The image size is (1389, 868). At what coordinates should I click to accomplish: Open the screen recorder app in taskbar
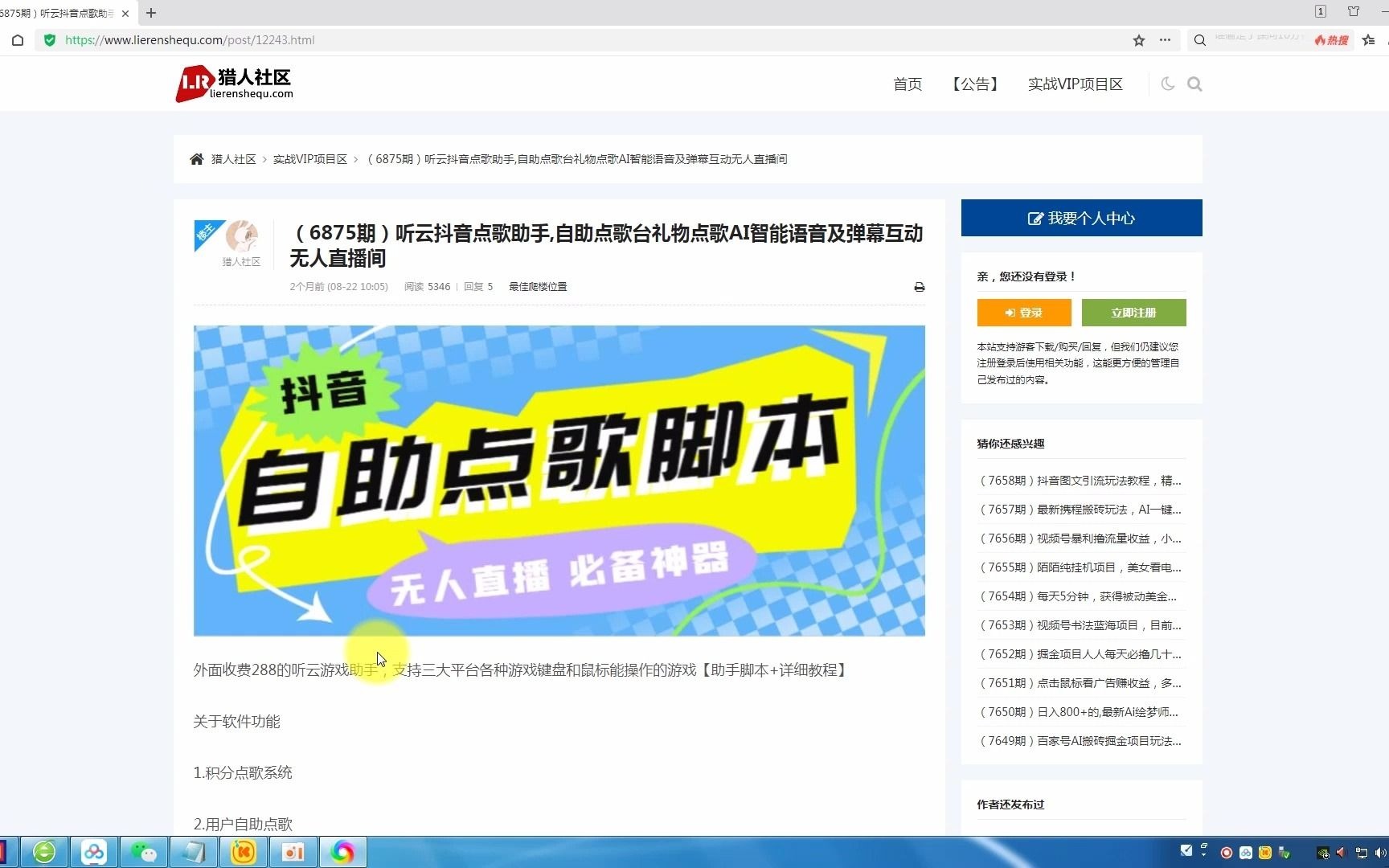pyautogui.click(x=293, y=852)
